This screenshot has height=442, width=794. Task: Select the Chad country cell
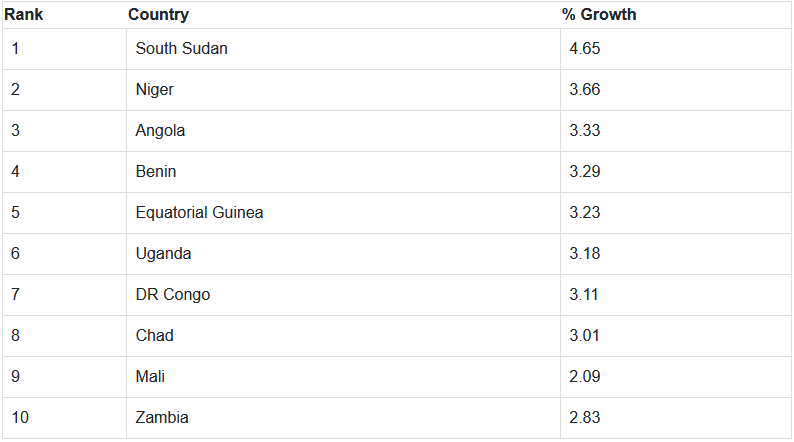point(154,336)
